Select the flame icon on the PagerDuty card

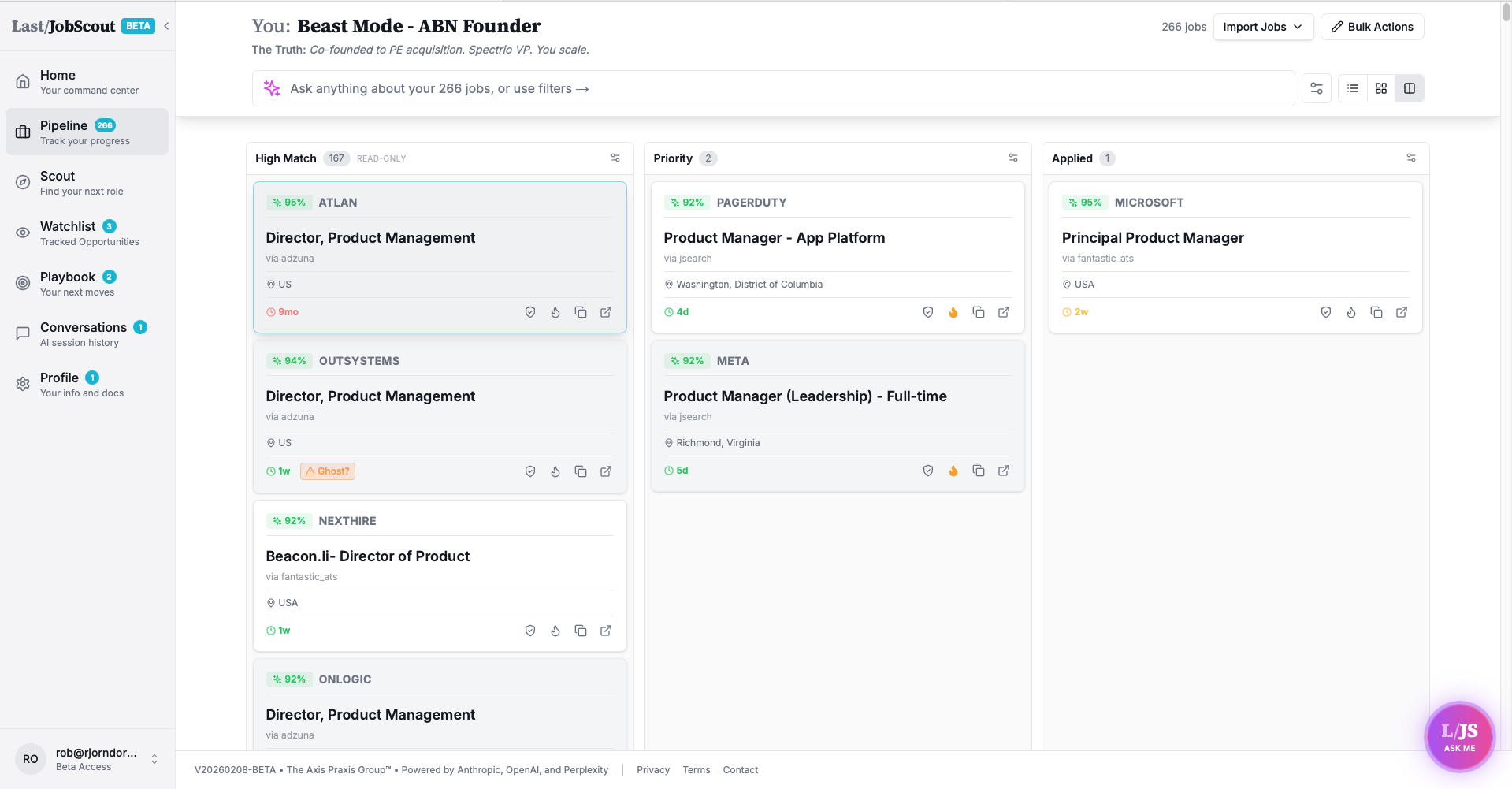[953, 312]
